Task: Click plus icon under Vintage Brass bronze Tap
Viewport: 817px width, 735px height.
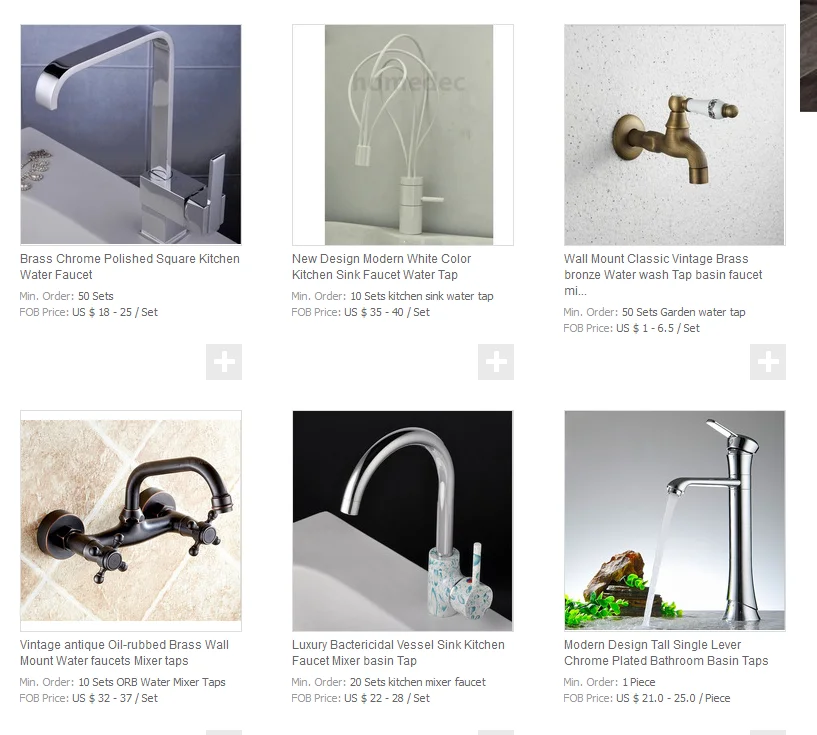Action: [768, 362]
